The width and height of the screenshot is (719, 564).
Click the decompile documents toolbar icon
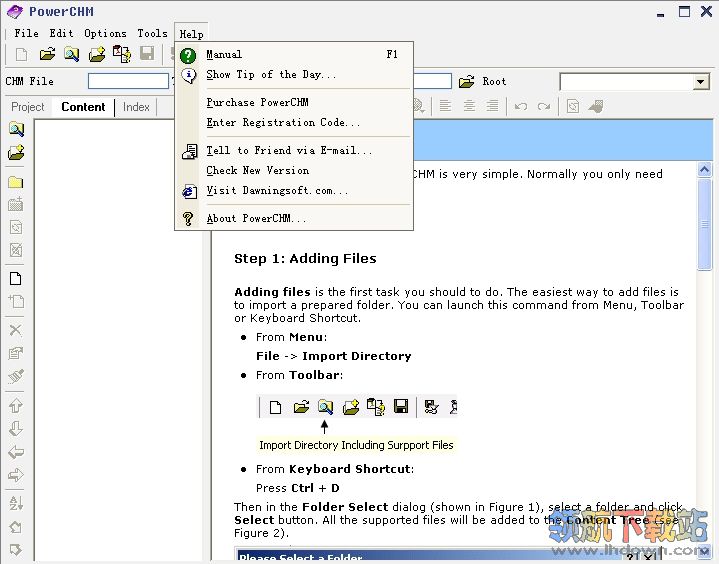click(x=122, y=54)
